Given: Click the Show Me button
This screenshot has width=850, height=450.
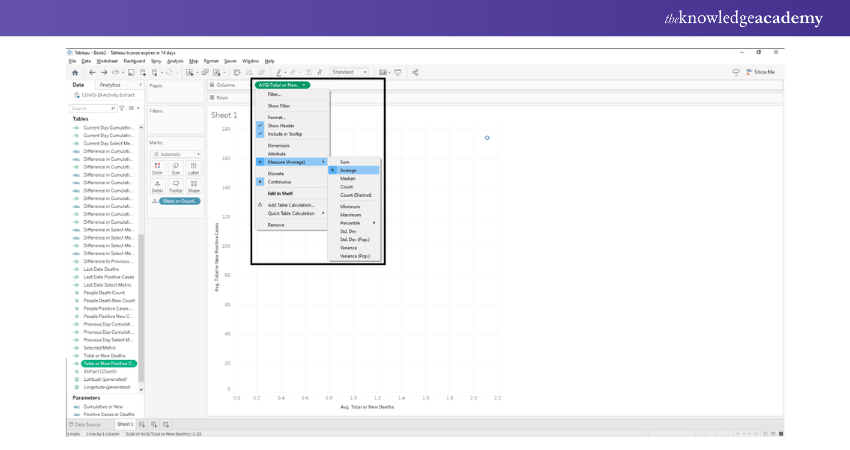Looking at the screenshot, I should [760, 72].
